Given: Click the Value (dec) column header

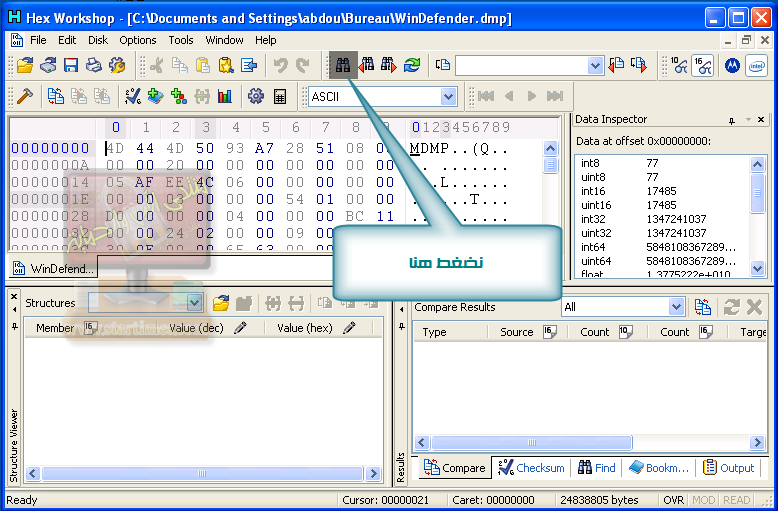Looking at the screenshot, I should pos(207,328).
